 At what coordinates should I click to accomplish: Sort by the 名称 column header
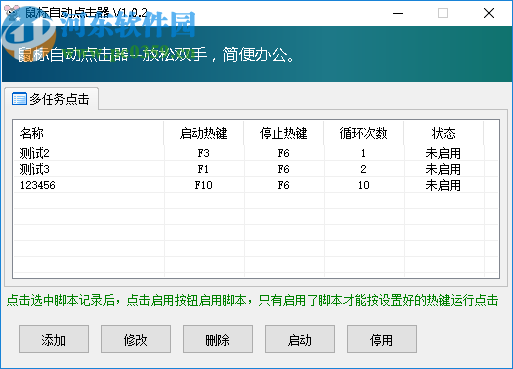click(88, 133)
